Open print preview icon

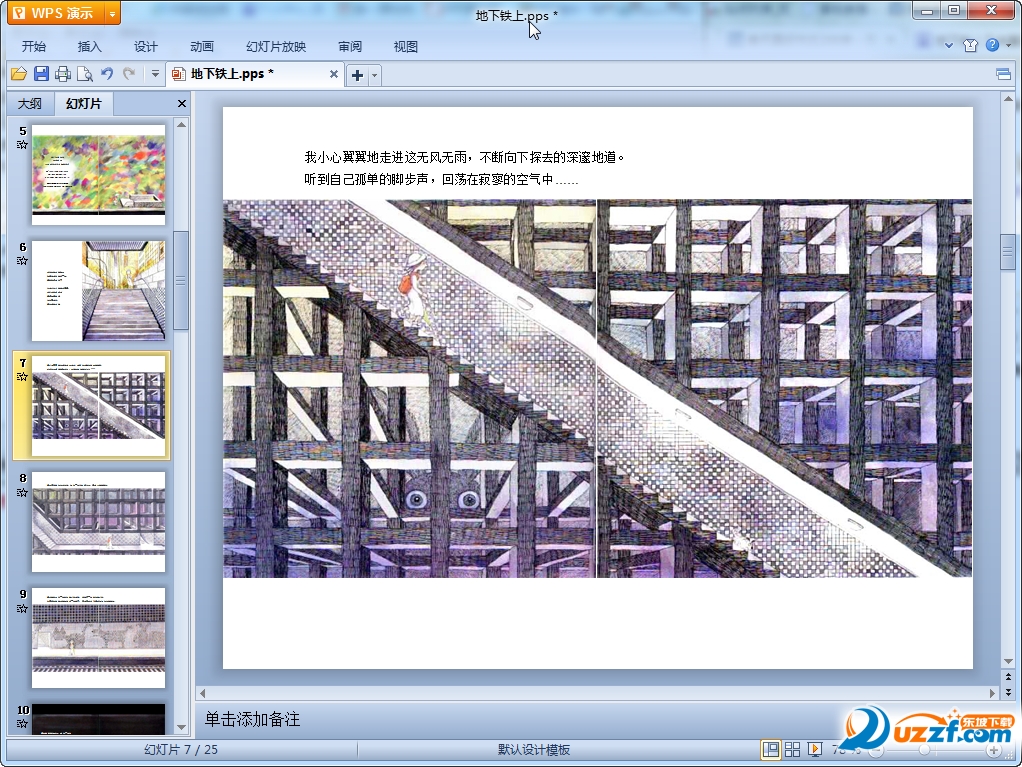click(85, 74)
